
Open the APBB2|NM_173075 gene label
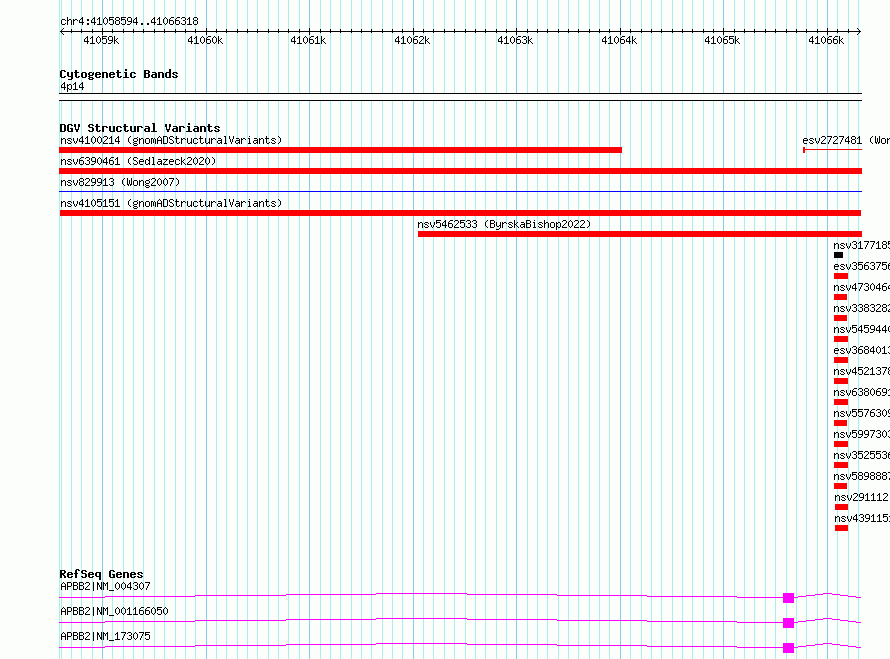point(105,636)
